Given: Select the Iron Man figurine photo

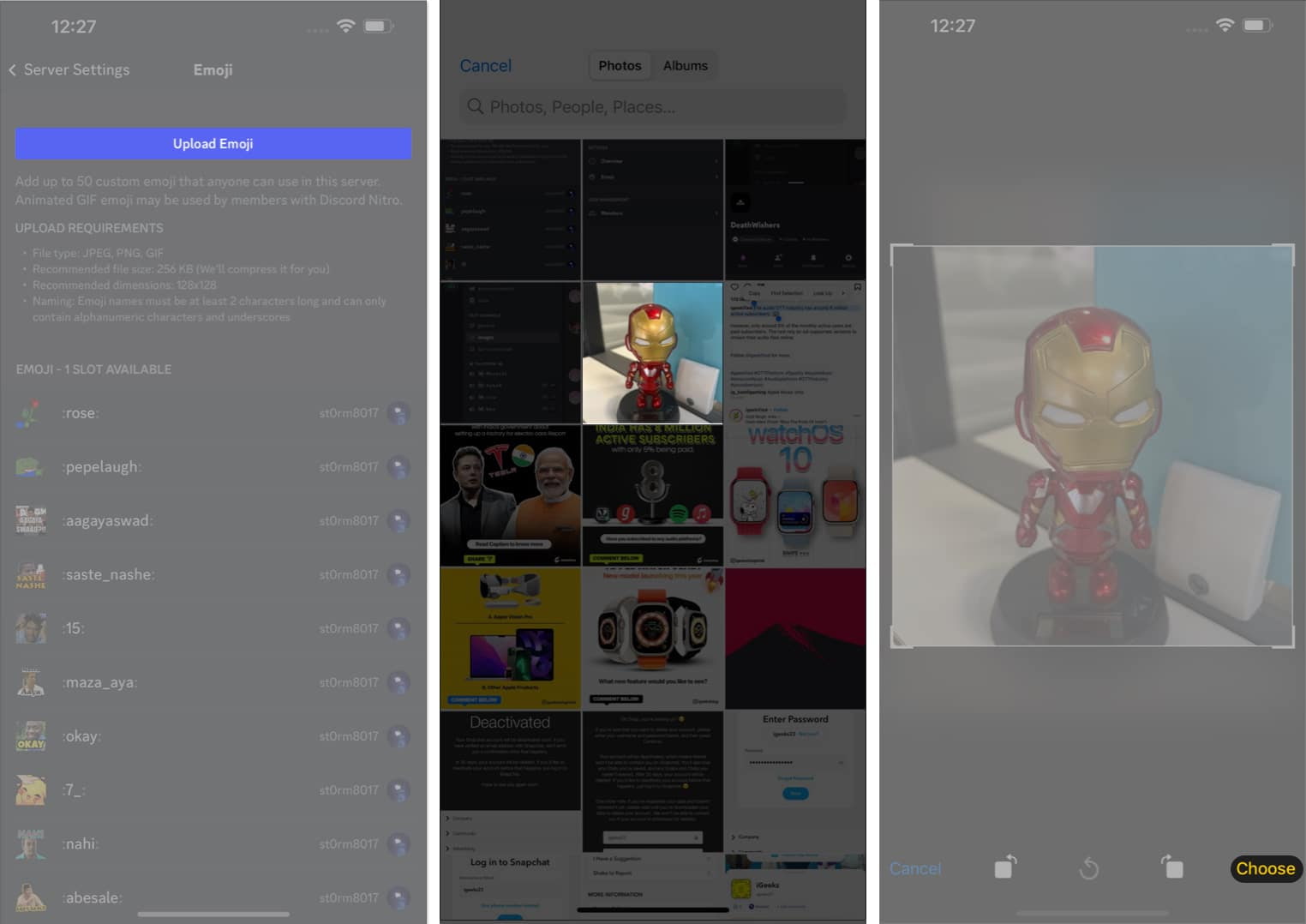Looking at the screenshot, I should point(652,353).
